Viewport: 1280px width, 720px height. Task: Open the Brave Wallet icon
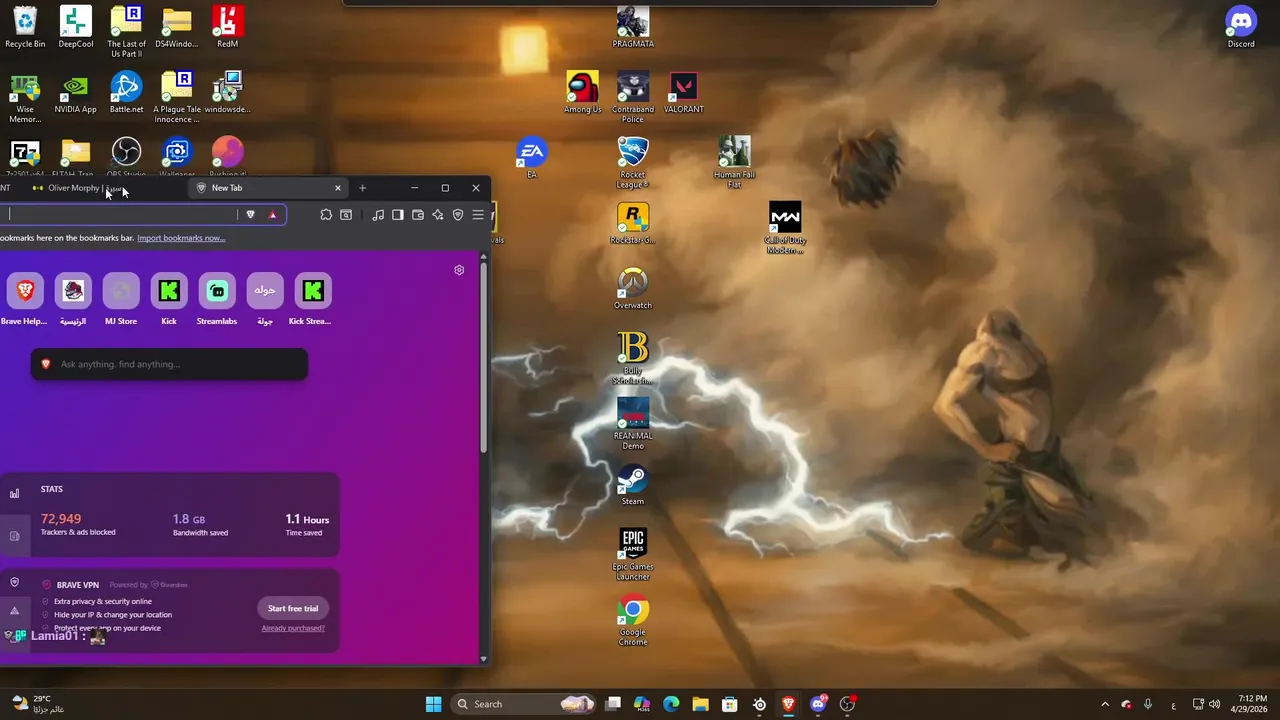(x=418, y=215)
